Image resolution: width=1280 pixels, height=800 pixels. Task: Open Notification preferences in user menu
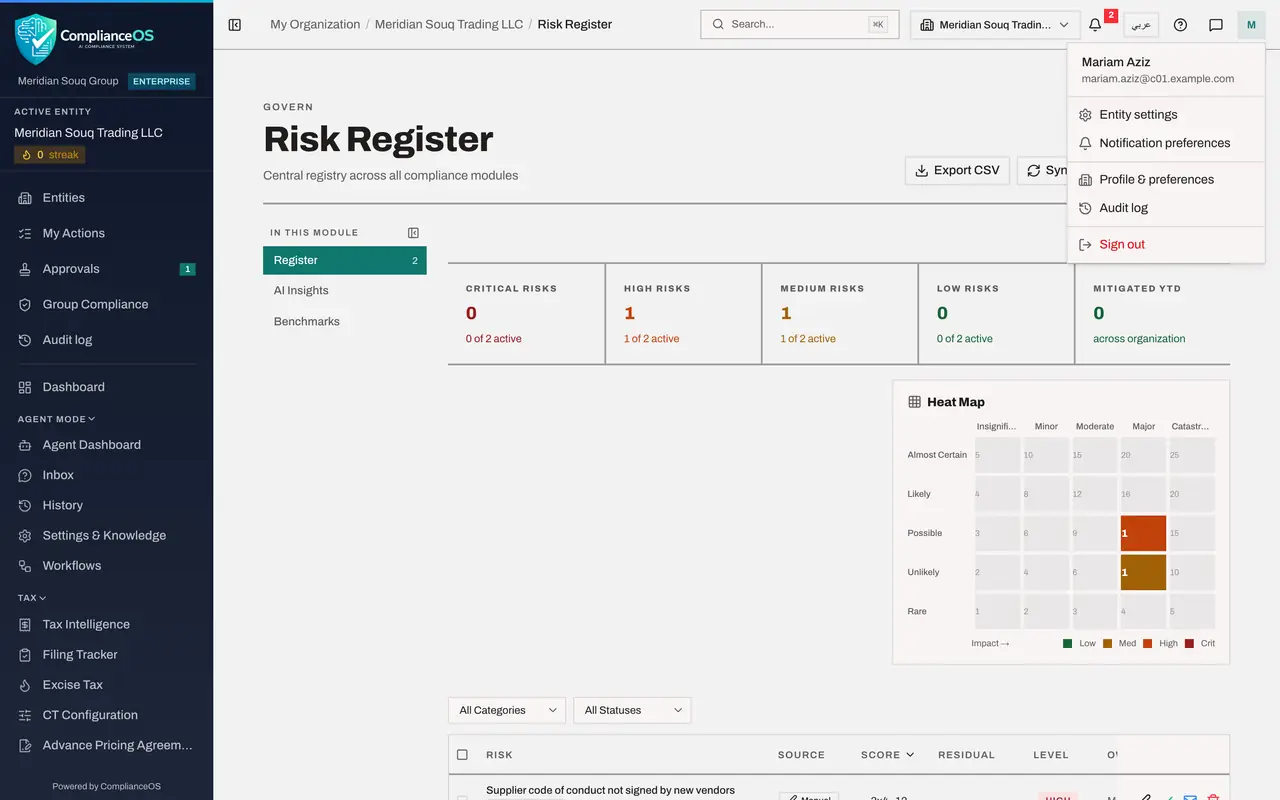tap(1166, 143)
